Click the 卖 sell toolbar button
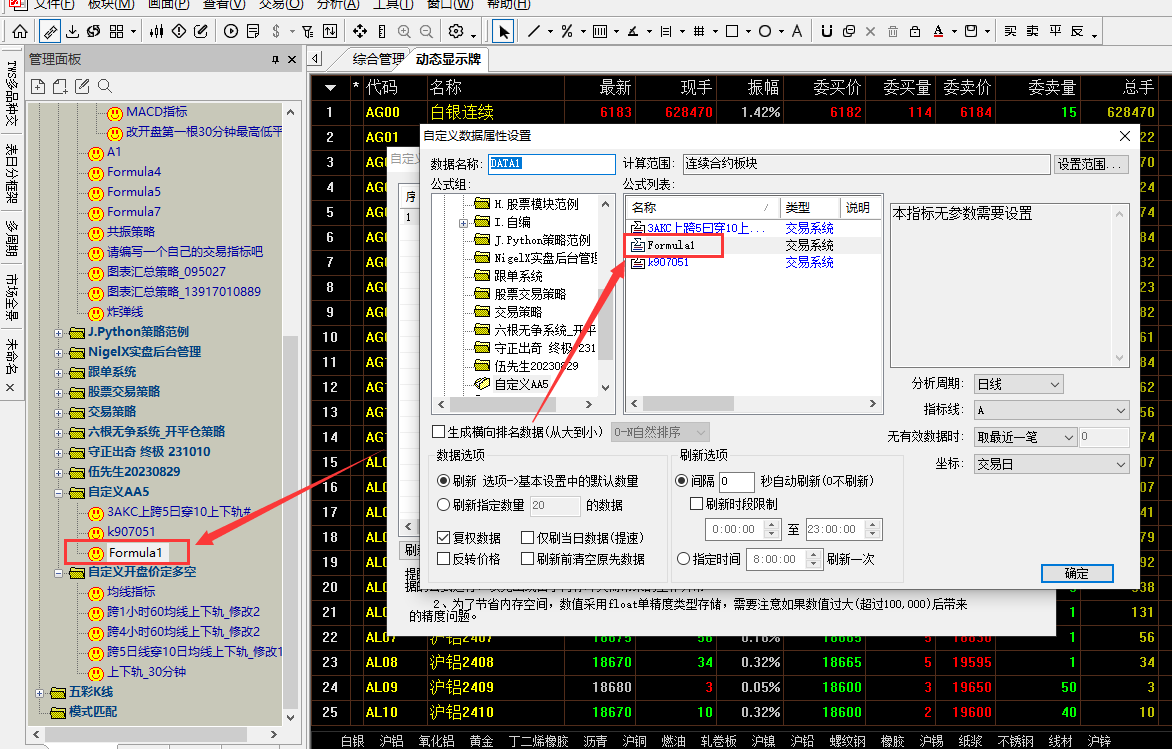This screenshot has height=749, width=1172. point(1033,31)
